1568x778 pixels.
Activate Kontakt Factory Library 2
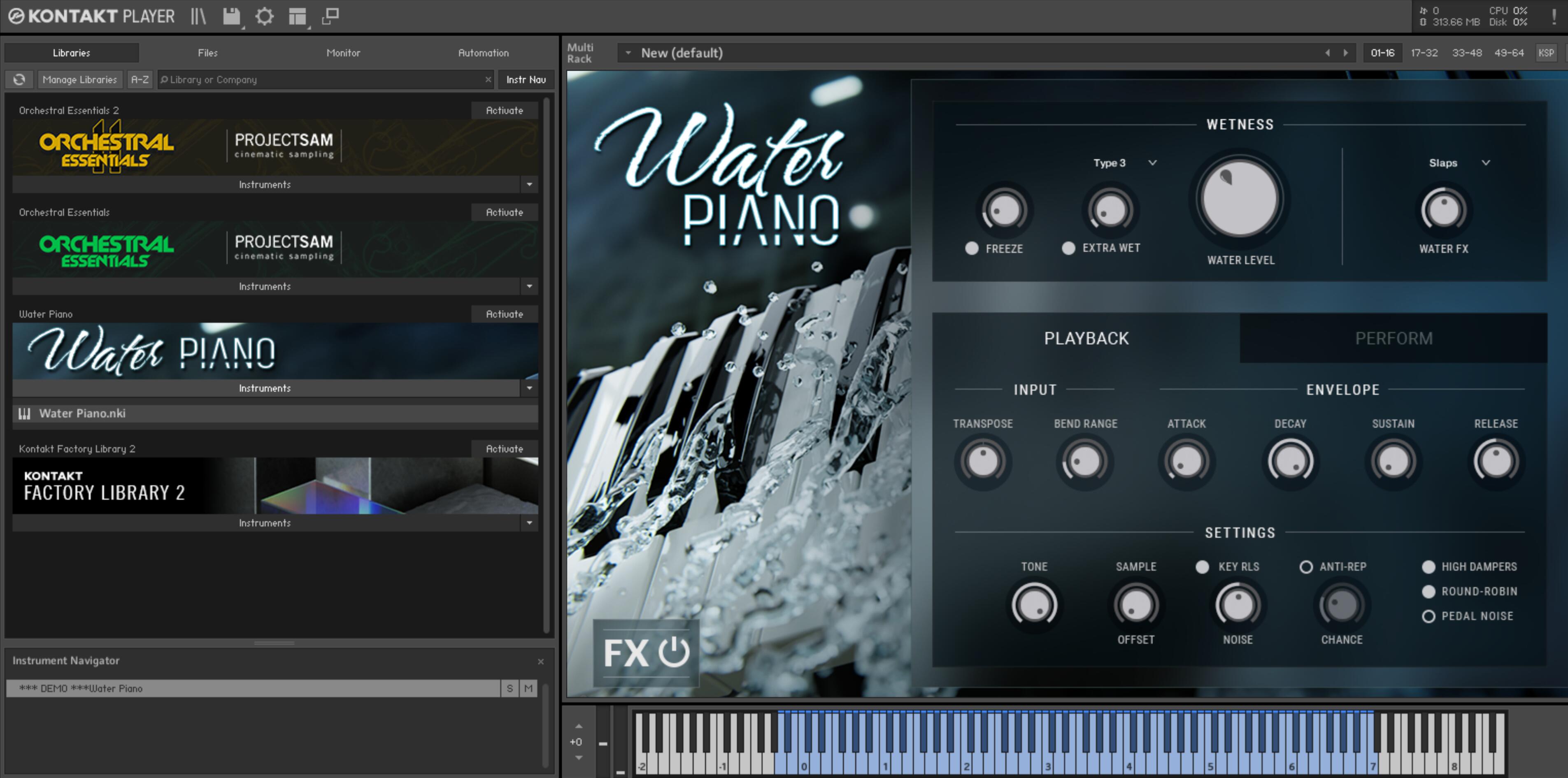pos(505,449)
